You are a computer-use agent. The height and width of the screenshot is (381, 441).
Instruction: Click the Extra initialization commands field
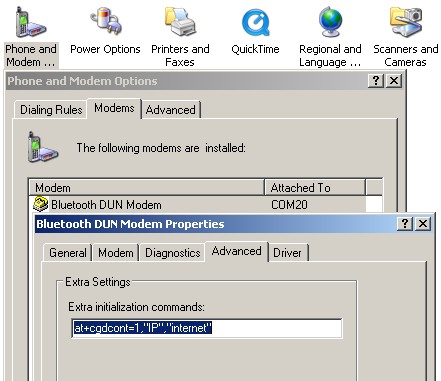click(207, 328)
